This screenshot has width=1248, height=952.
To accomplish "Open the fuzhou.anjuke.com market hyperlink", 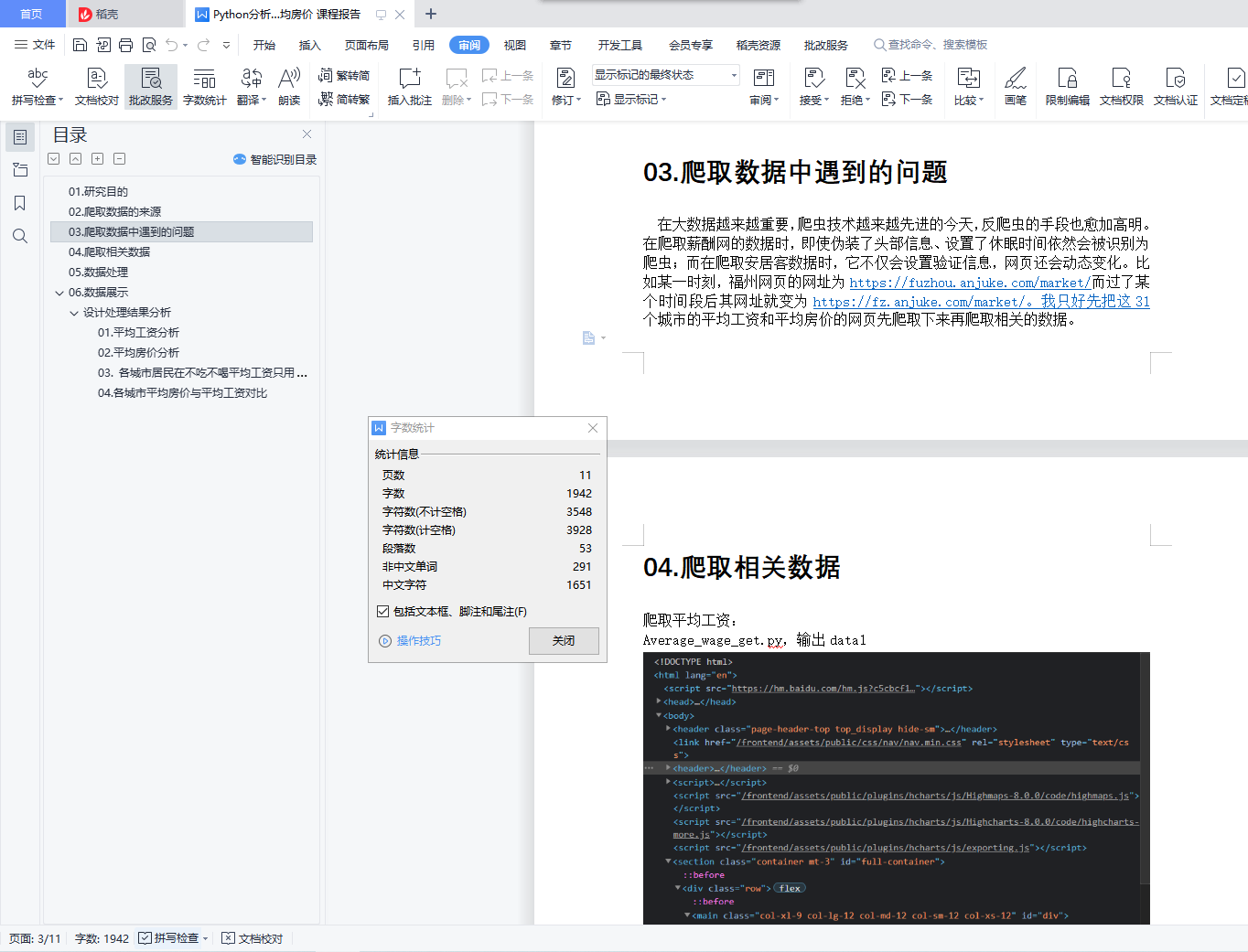I will (x=970, y=283).
